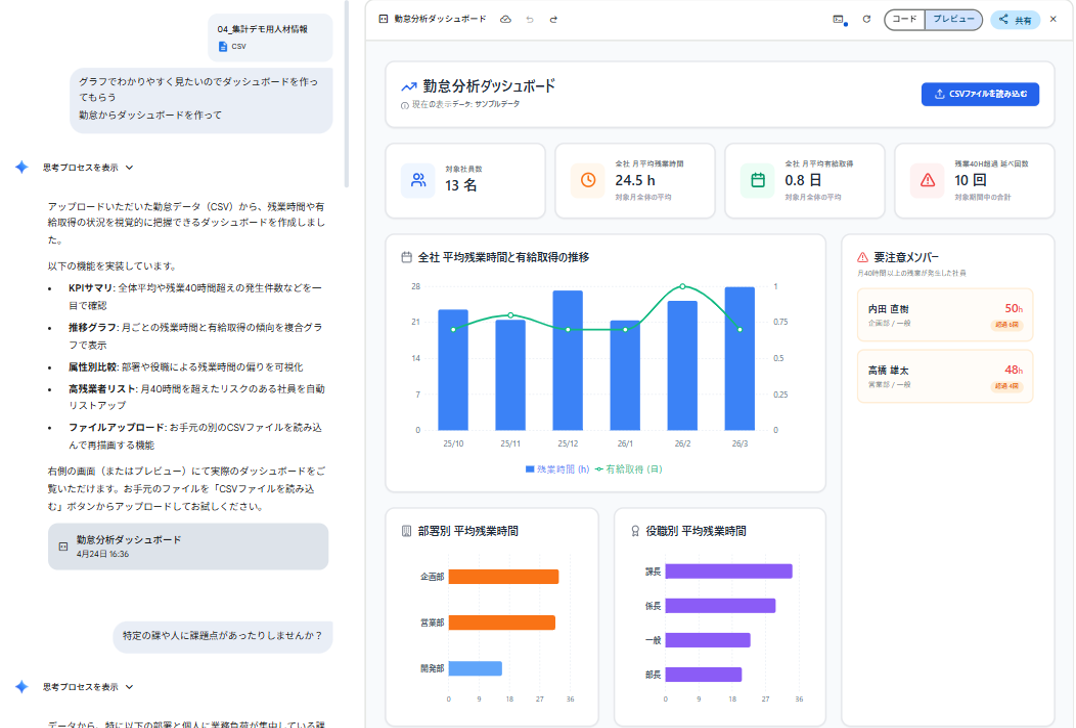
Task: Switch to the プレビュー view
Action: tap(953, 19)
